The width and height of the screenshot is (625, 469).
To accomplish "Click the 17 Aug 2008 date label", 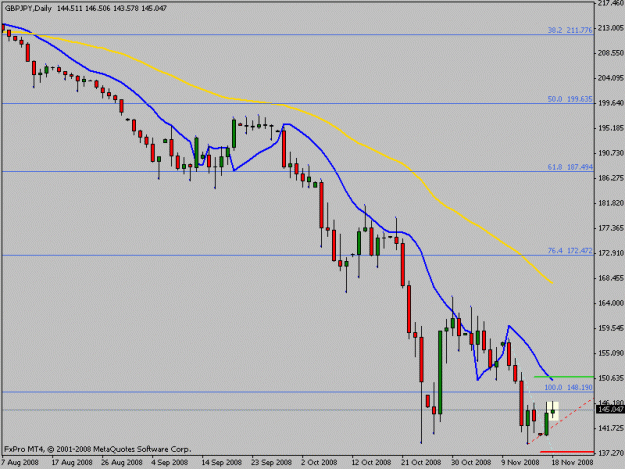I will click(72, 463).
